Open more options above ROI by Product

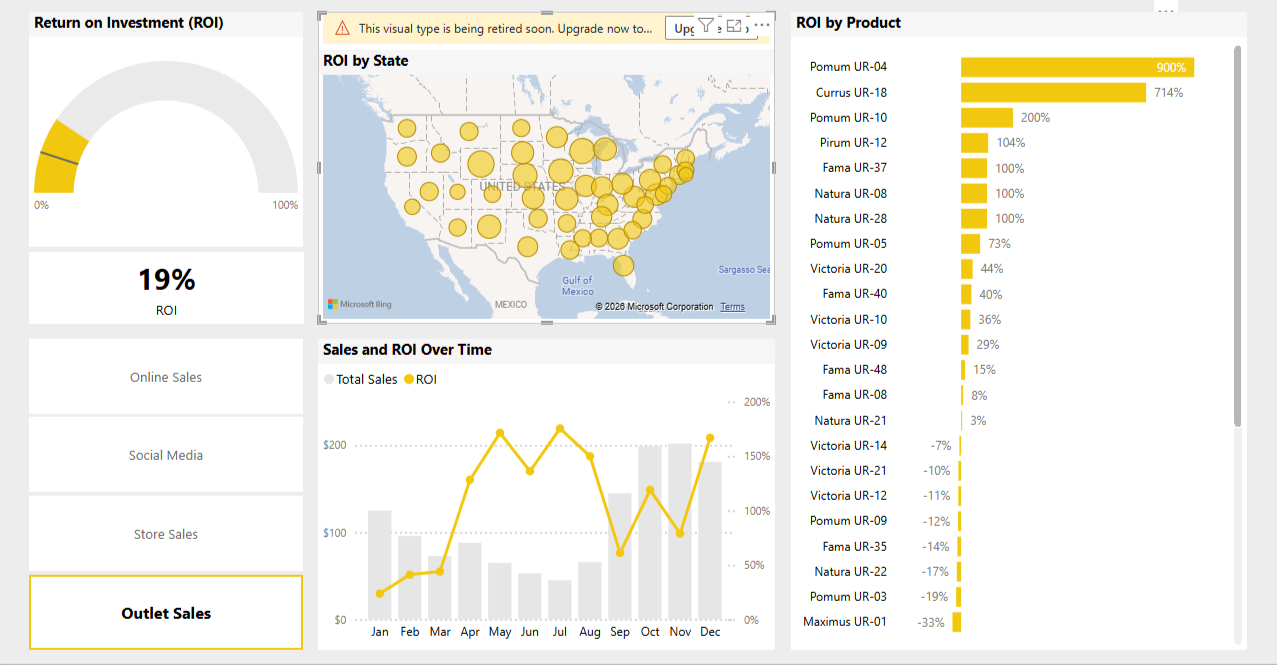(x=1165, y=9)
